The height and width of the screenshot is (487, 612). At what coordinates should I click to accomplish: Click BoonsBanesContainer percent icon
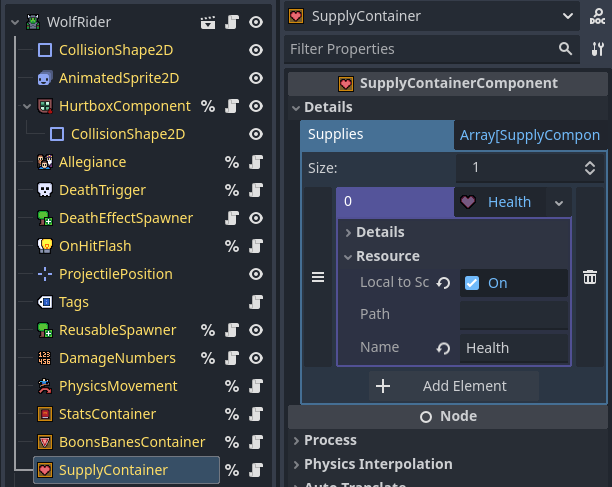click(232, 442)
